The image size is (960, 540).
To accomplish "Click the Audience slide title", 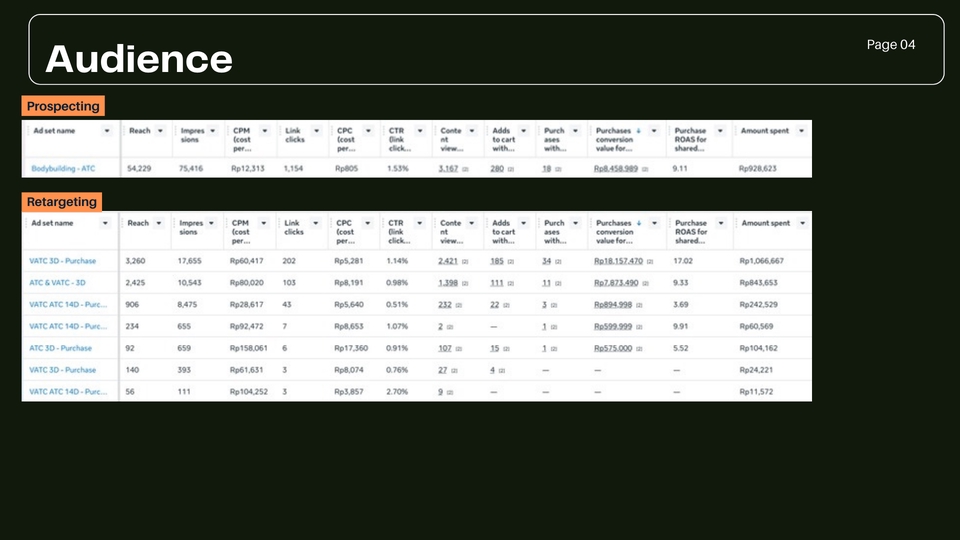I will [x=139, y=59].
